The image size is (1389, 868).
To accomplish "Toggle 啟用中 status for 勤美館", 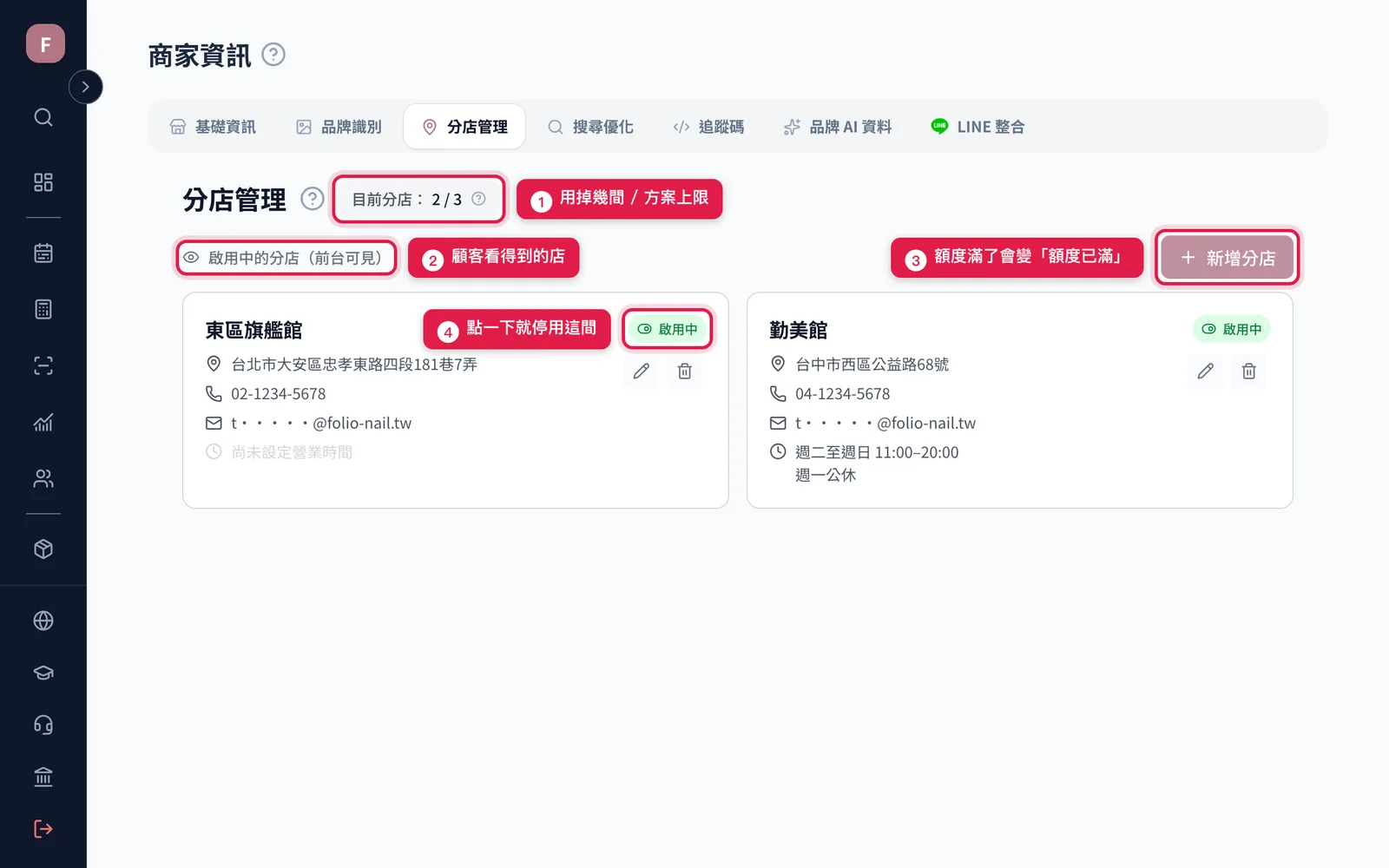I will pos(1232,329).
